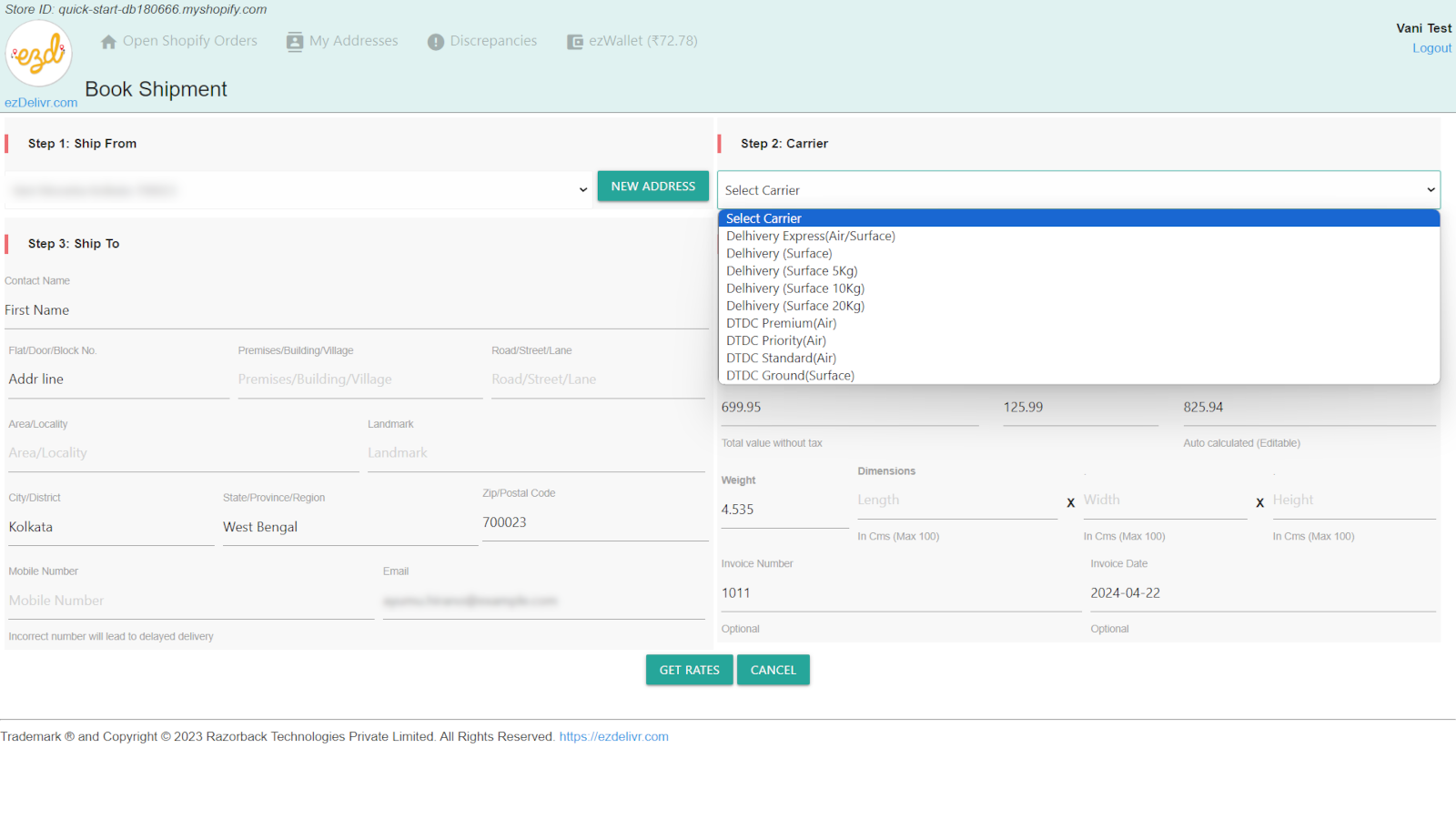Focus the Zip/Postal Code field
Viewport: 1456px width, 819px height.
click(x=594, y=522)
